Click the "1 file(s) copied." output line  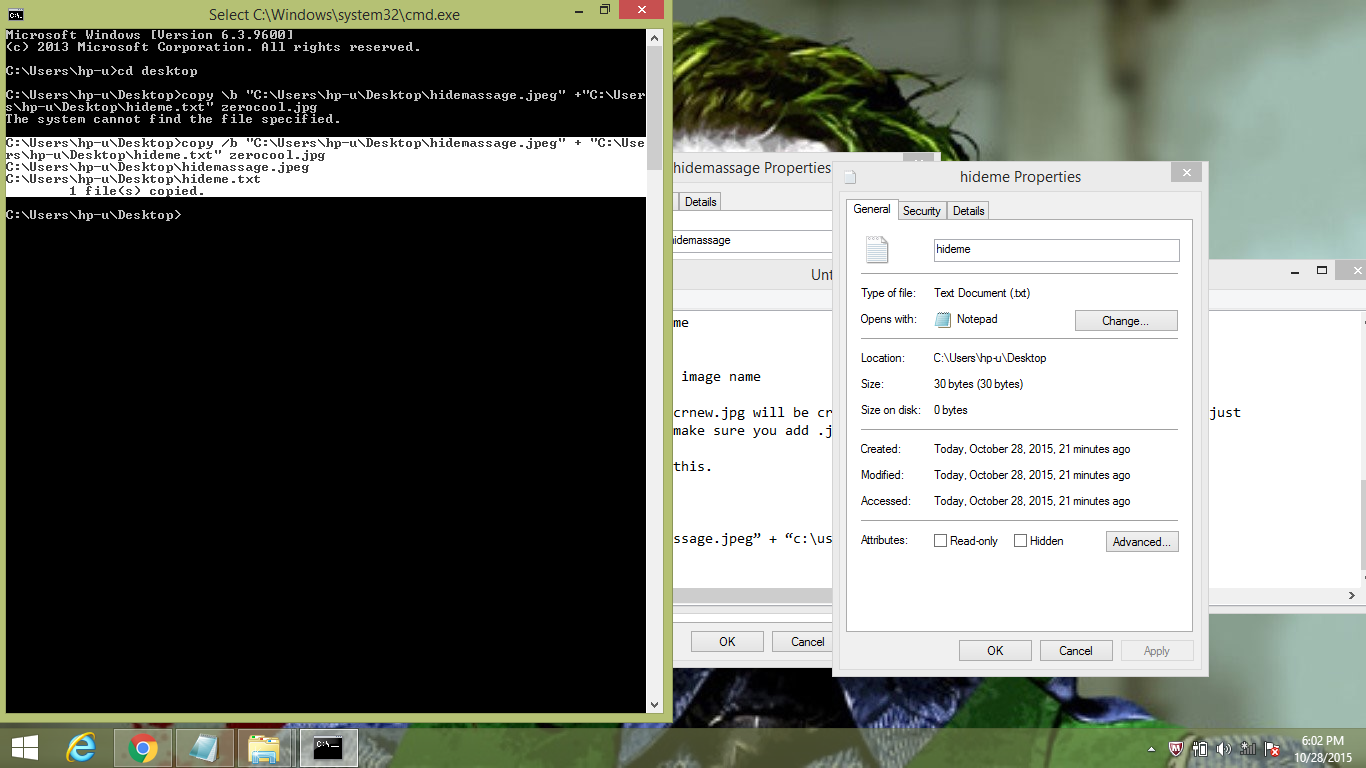pos(137,191)
